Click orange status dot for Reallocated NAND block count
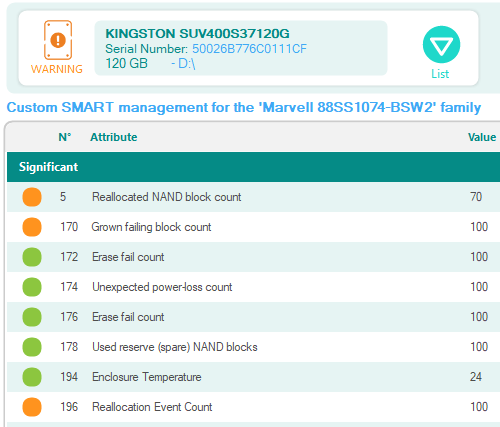This screenshot has height=427, width=500. pos(32,197)
